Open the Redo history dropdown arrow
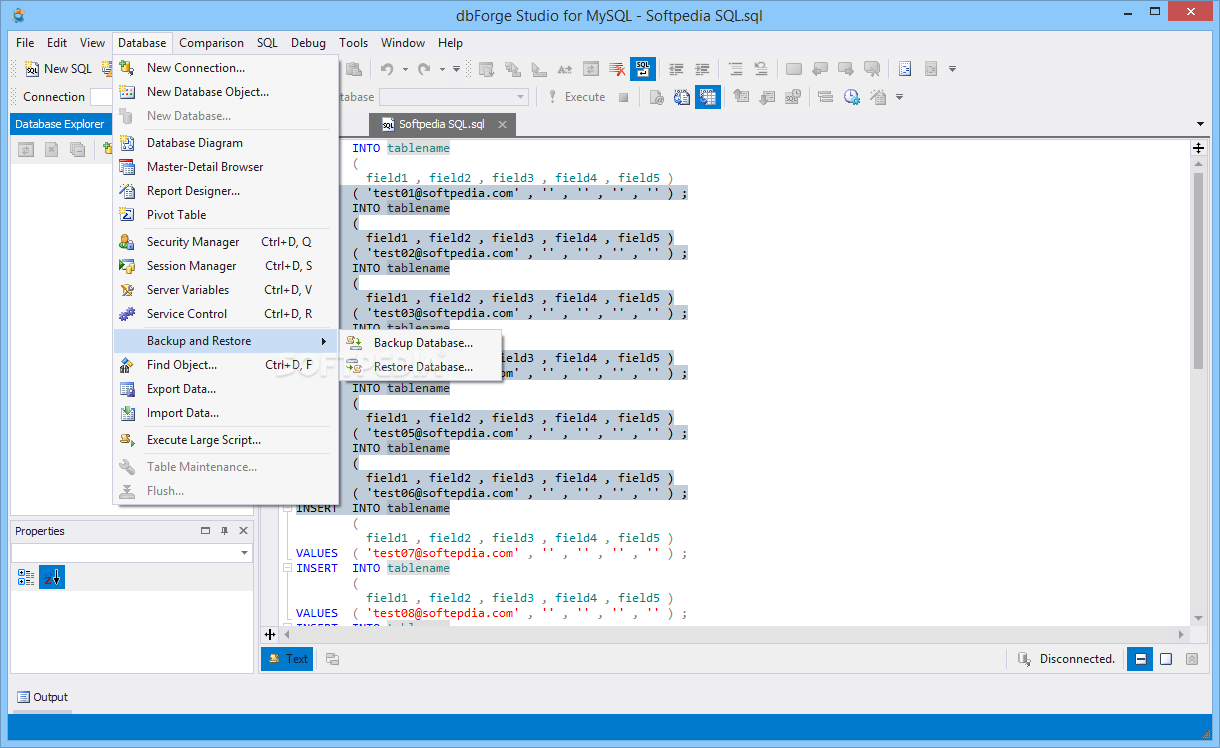The image size is (1220, 748). click(442, 69)
